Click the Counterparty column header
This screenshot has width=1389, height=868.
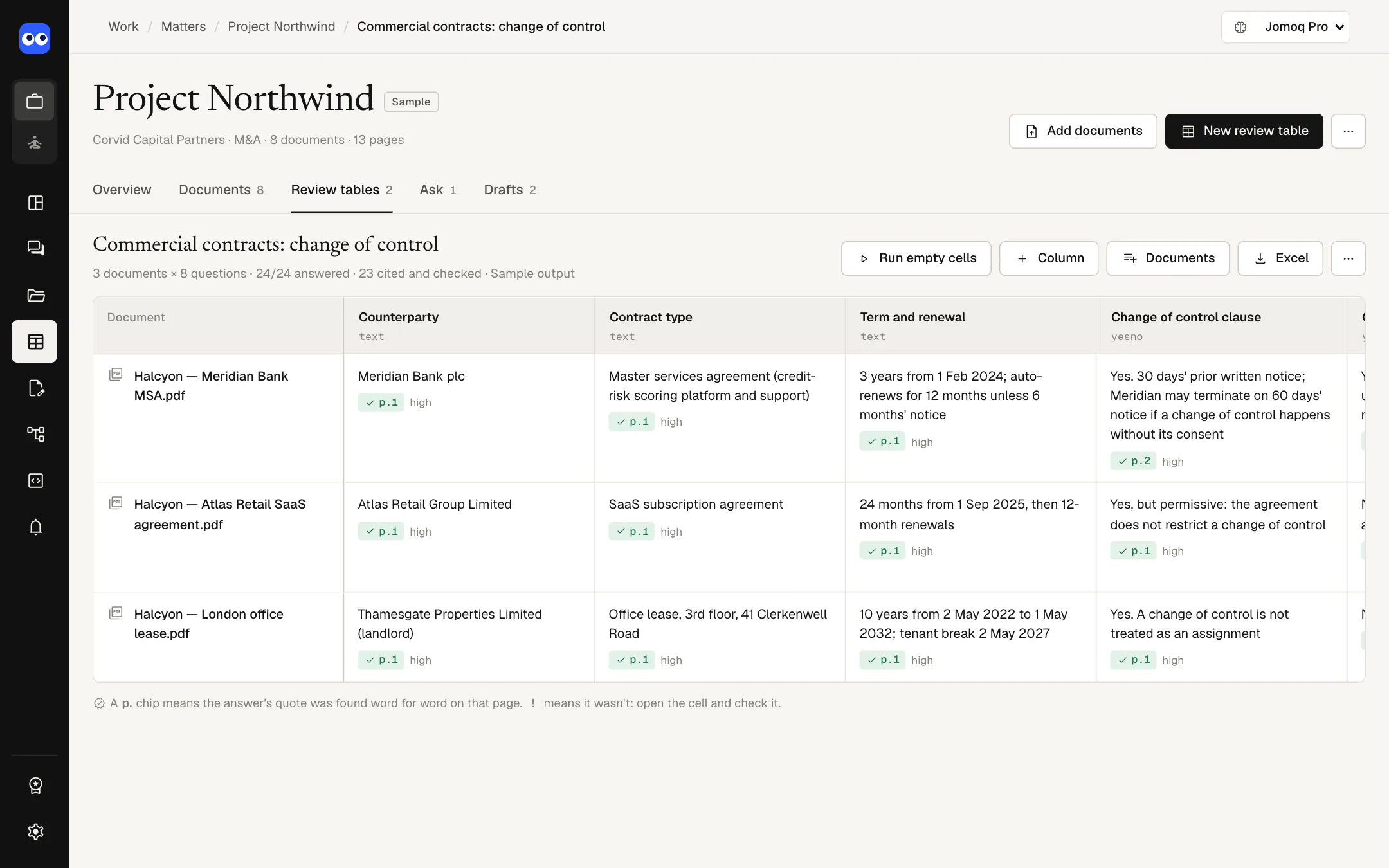tap(469, 325)
